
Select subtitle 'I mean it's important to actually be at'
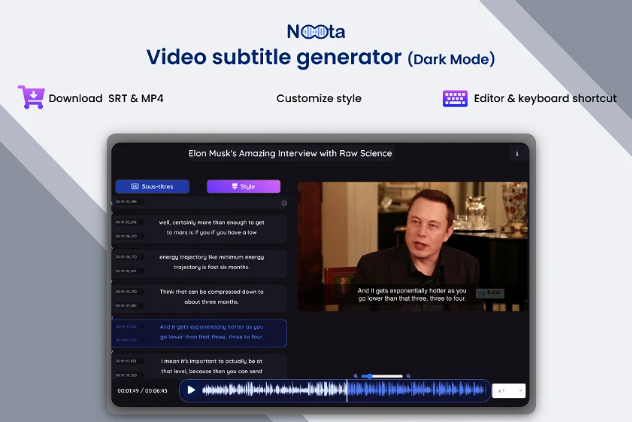pyautogui.click(x=200, y=366)
